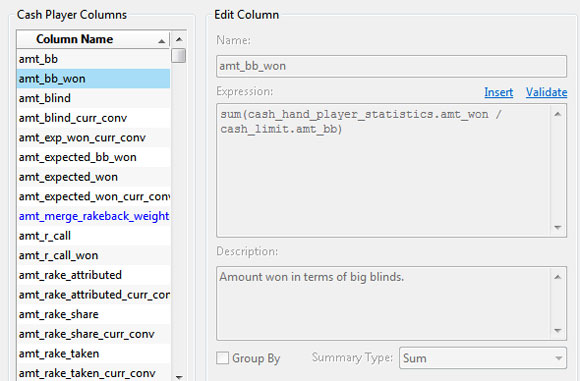
Task: Select the amt_r_call row
Action: coord(94,235)
